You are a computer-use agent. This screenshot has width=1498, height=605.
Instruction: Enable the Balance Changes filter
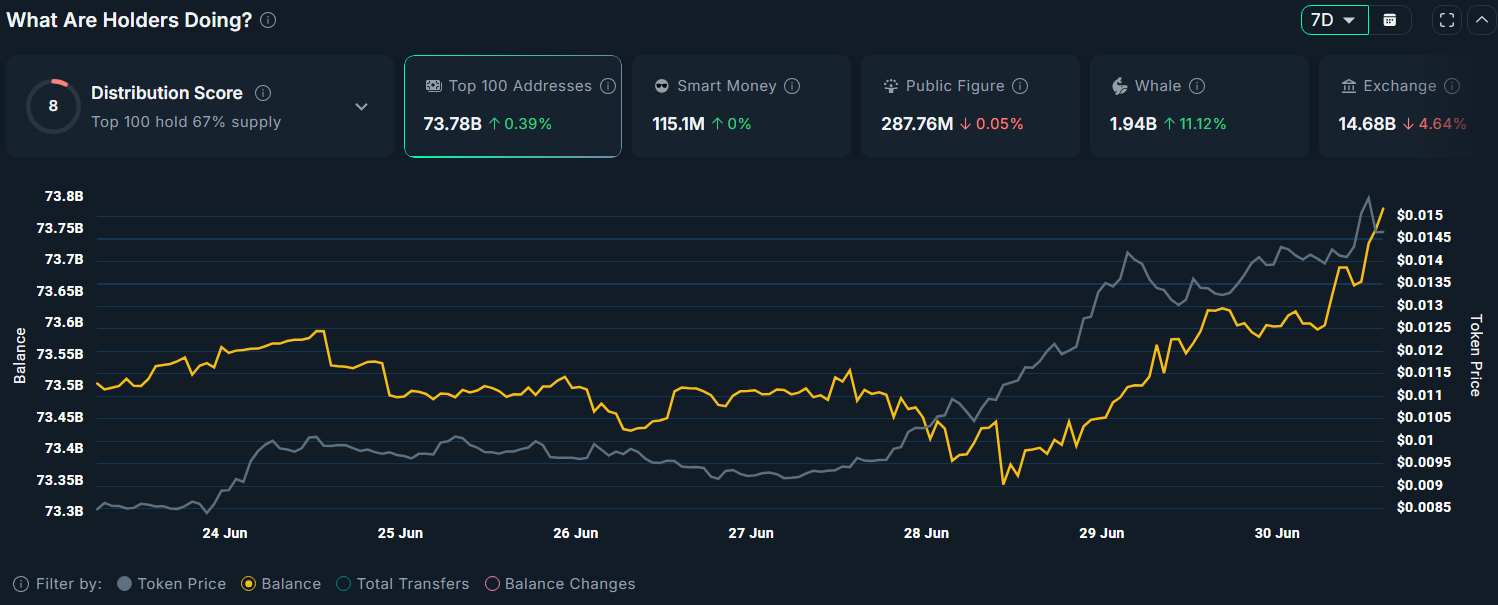(492, 583)
